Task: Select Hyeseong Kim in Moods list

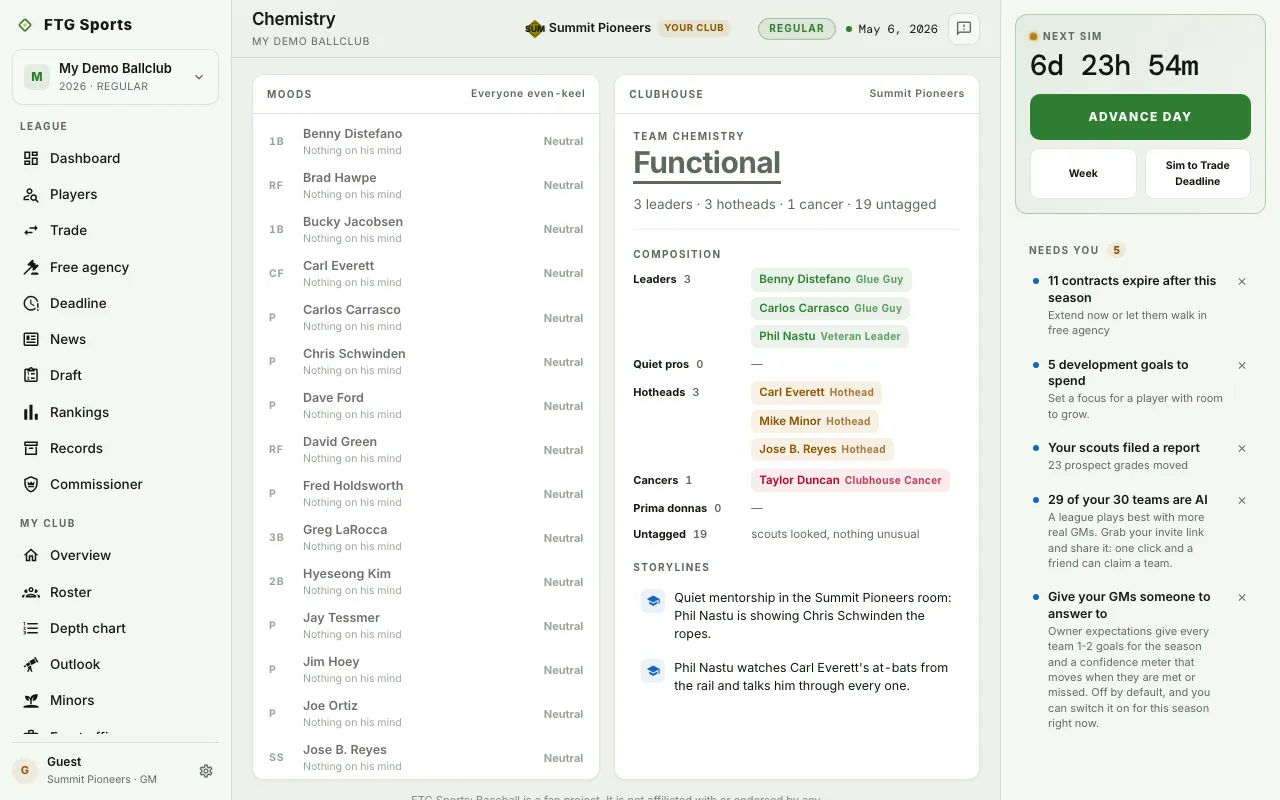Action: (426, 582)
